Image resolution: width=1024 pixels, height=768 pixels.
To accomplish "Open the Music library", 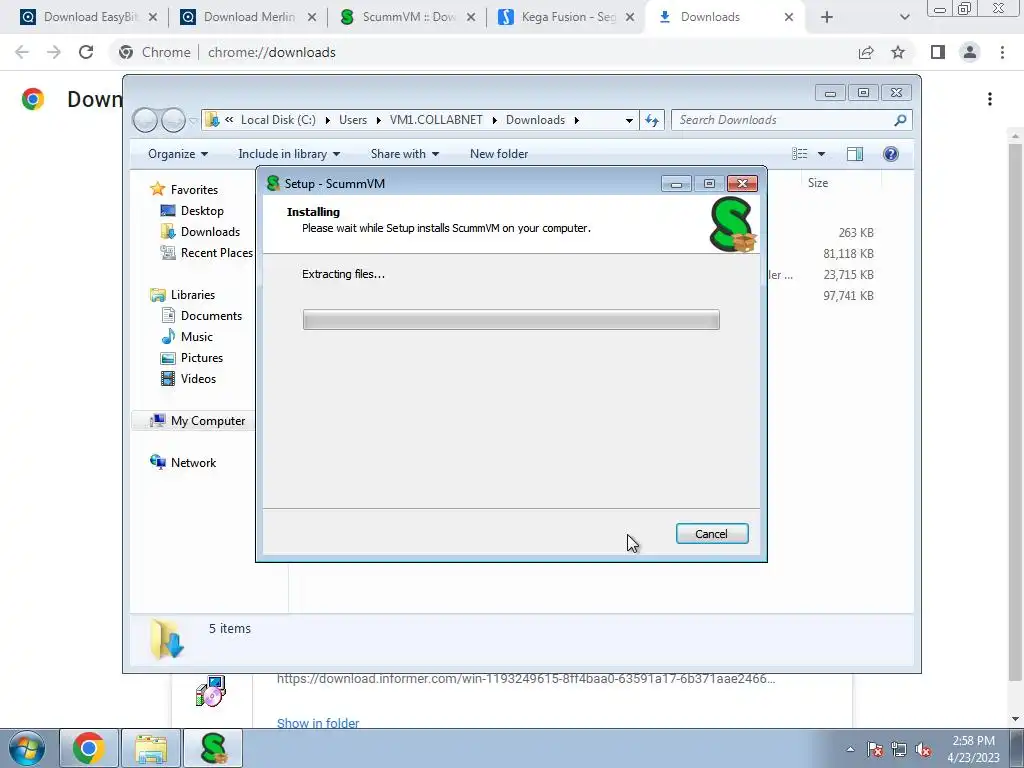I will (x=197, y=336).
